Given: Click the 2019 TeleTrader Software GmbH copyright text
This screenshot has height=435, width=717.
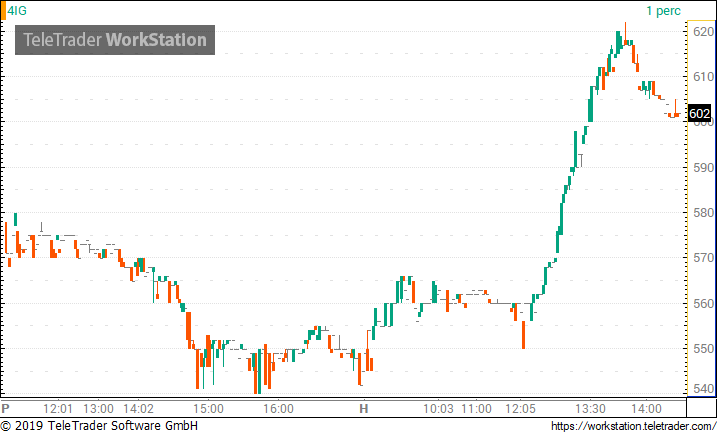Looking at the screenshot, I should pyautogui.click(x=99, y=426).
